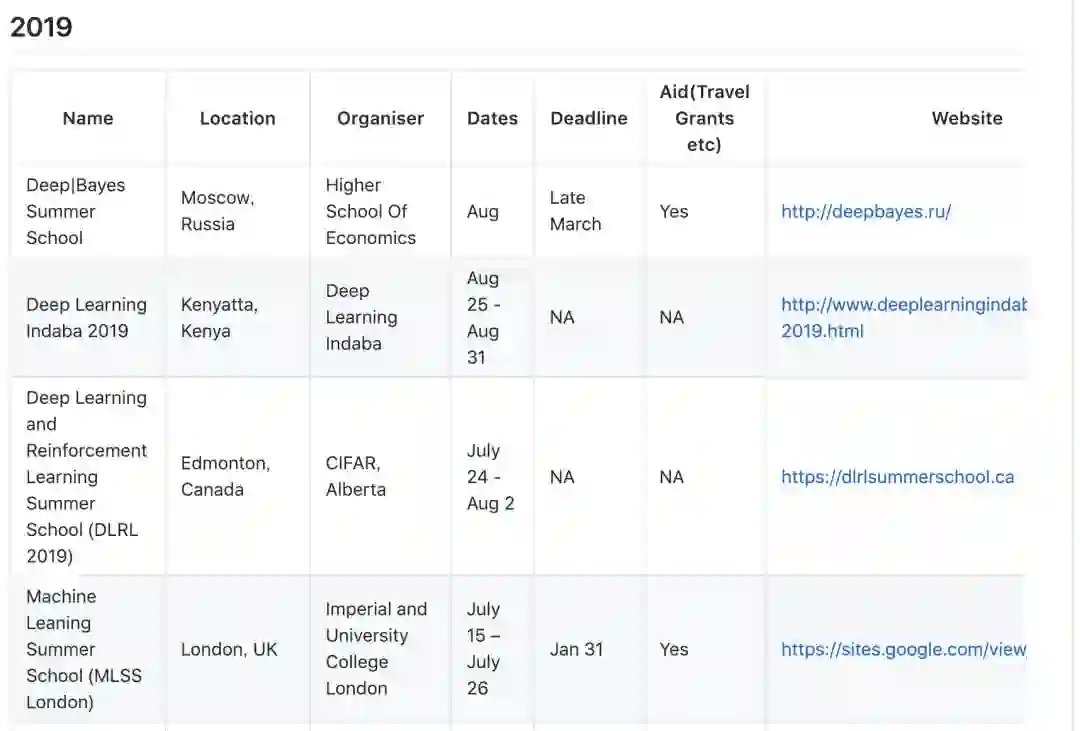Click the Dates column header
1080x731 pixels.
click(492, 118)
